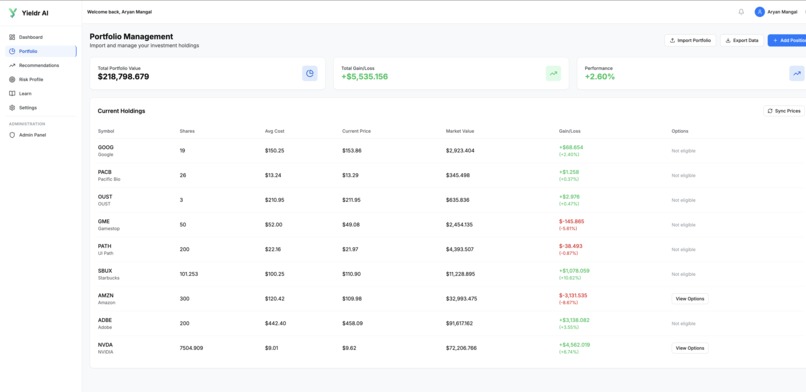Click the green trend icon on Total Gain/Loss card
This screenshot has height=392, width=806.
[554, 73]
